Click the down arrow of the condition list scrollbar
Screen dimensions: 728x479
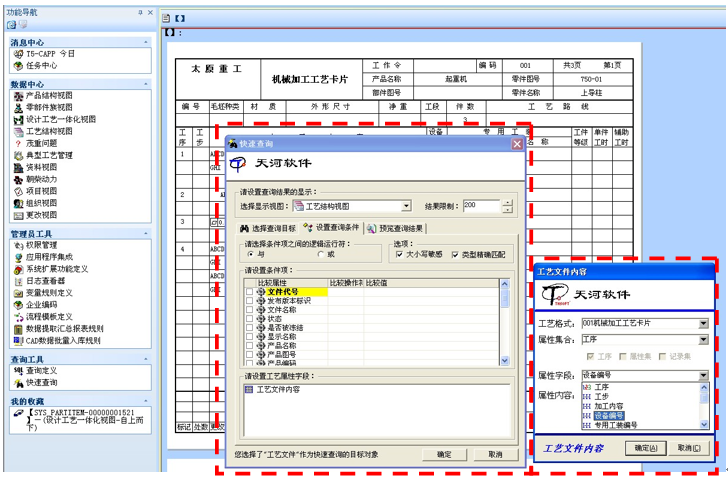[505, 361]
